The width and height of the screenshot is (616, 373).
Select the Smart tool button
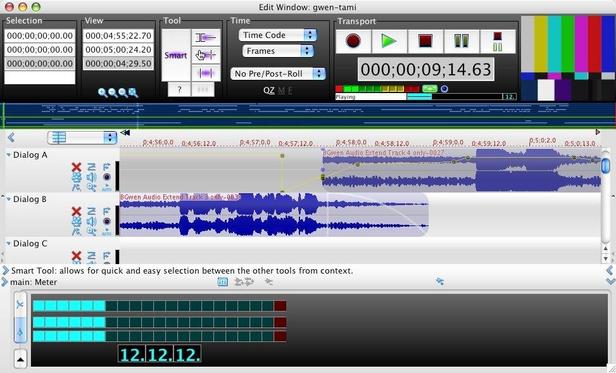[x=176, y=55]
